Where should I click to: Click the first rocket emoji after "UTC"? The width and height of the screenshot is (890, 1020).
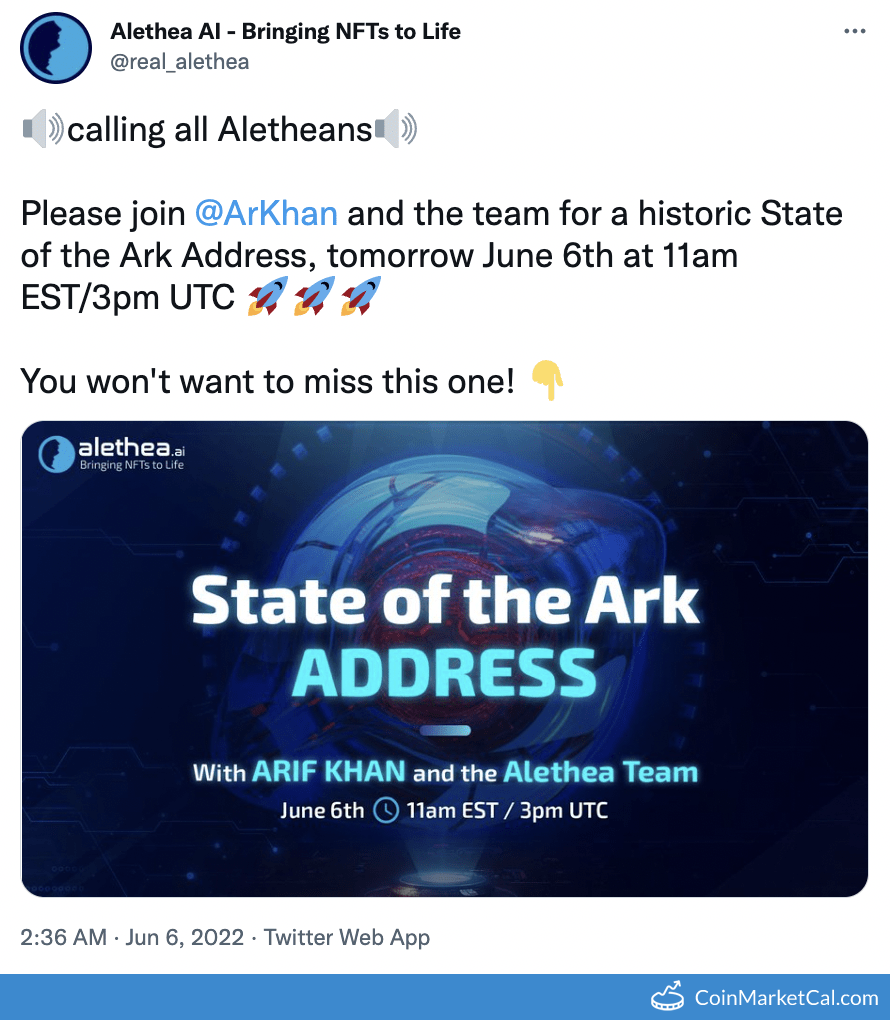click(x=267, y=299)
